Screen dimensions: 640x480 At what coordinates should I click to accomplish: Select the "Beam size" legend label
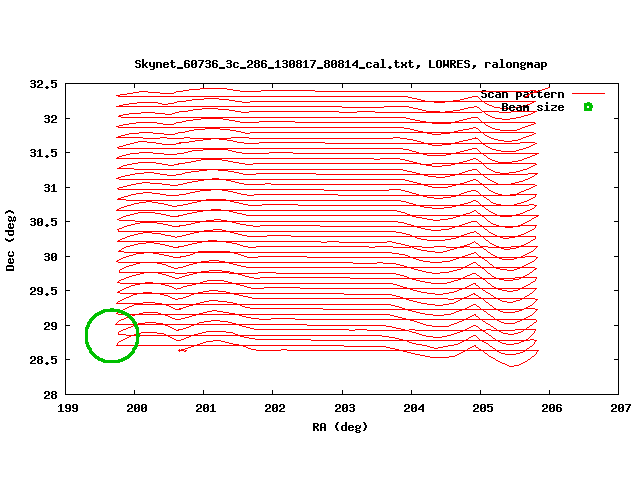[532, 107]
